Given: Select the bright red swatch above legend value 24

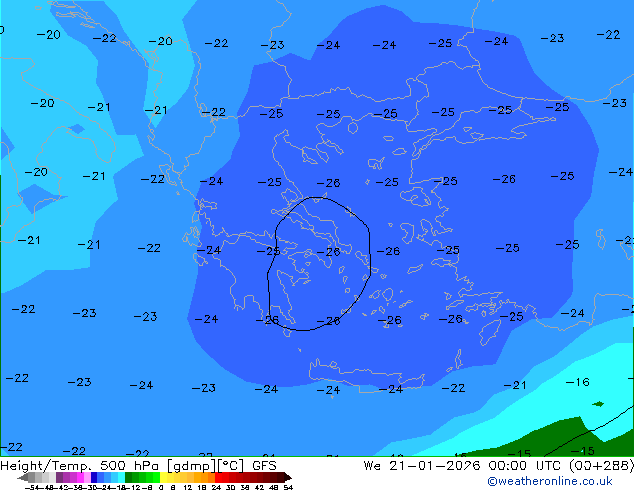Looking at the screenshot, I should (218, 477).
